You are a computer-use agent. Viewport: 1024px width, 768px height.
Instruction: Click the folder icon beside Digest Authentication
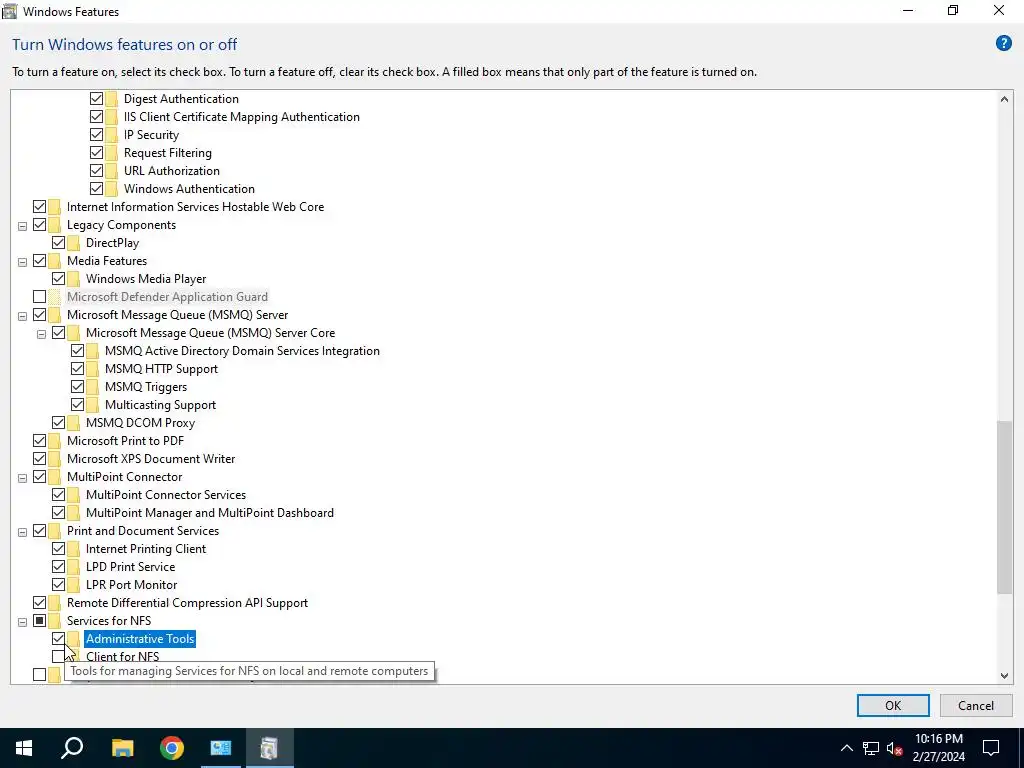112,99
